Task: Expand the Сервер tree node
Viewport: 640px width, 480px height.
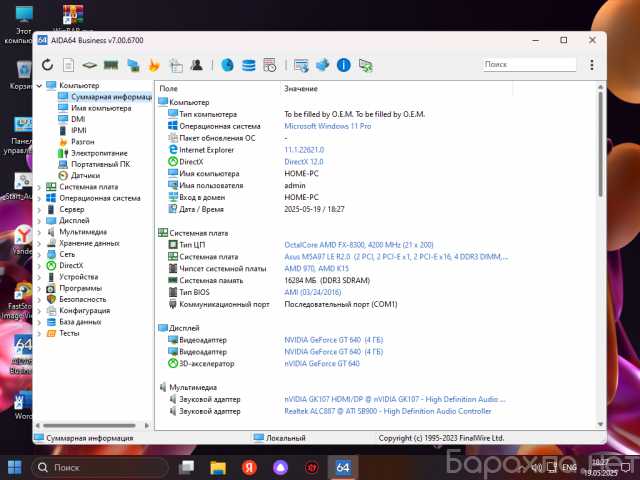Action: tap(40, 209)
